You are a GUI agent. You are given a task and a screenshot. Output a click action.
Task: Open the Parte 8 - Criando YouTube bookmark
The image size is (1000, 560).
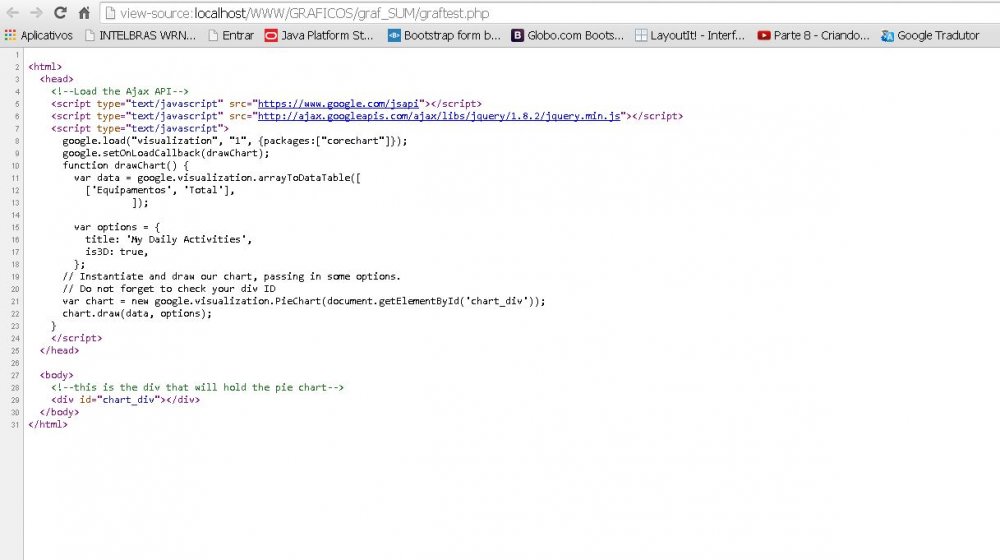click(x=813, y=35)
